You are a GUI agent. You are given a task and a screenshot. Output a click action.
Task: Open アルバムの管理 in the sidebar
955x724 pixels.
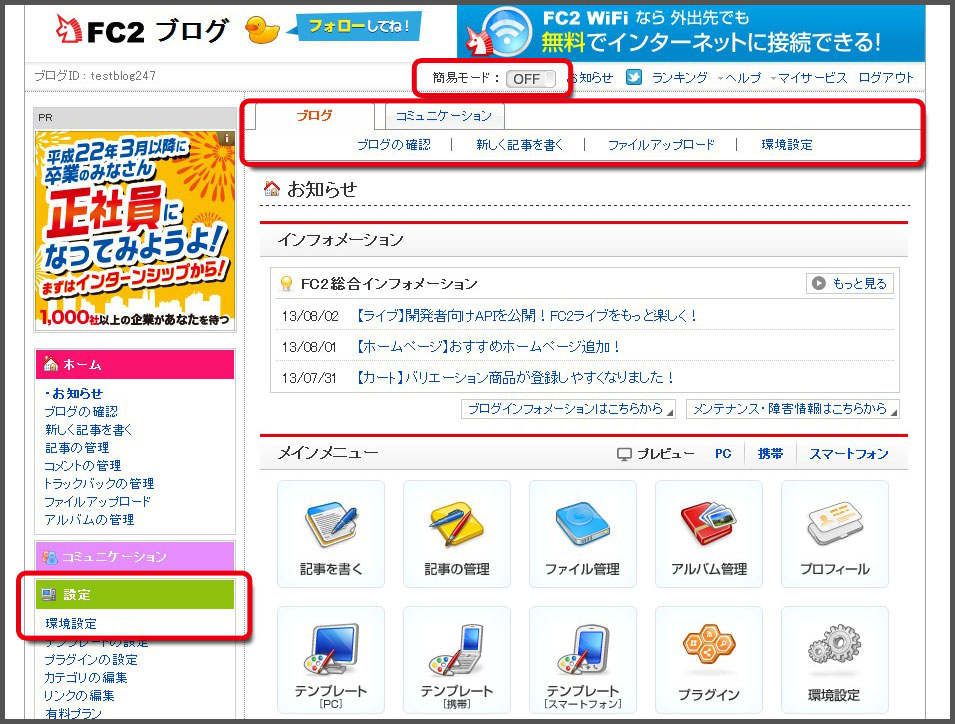click(89, 519)
